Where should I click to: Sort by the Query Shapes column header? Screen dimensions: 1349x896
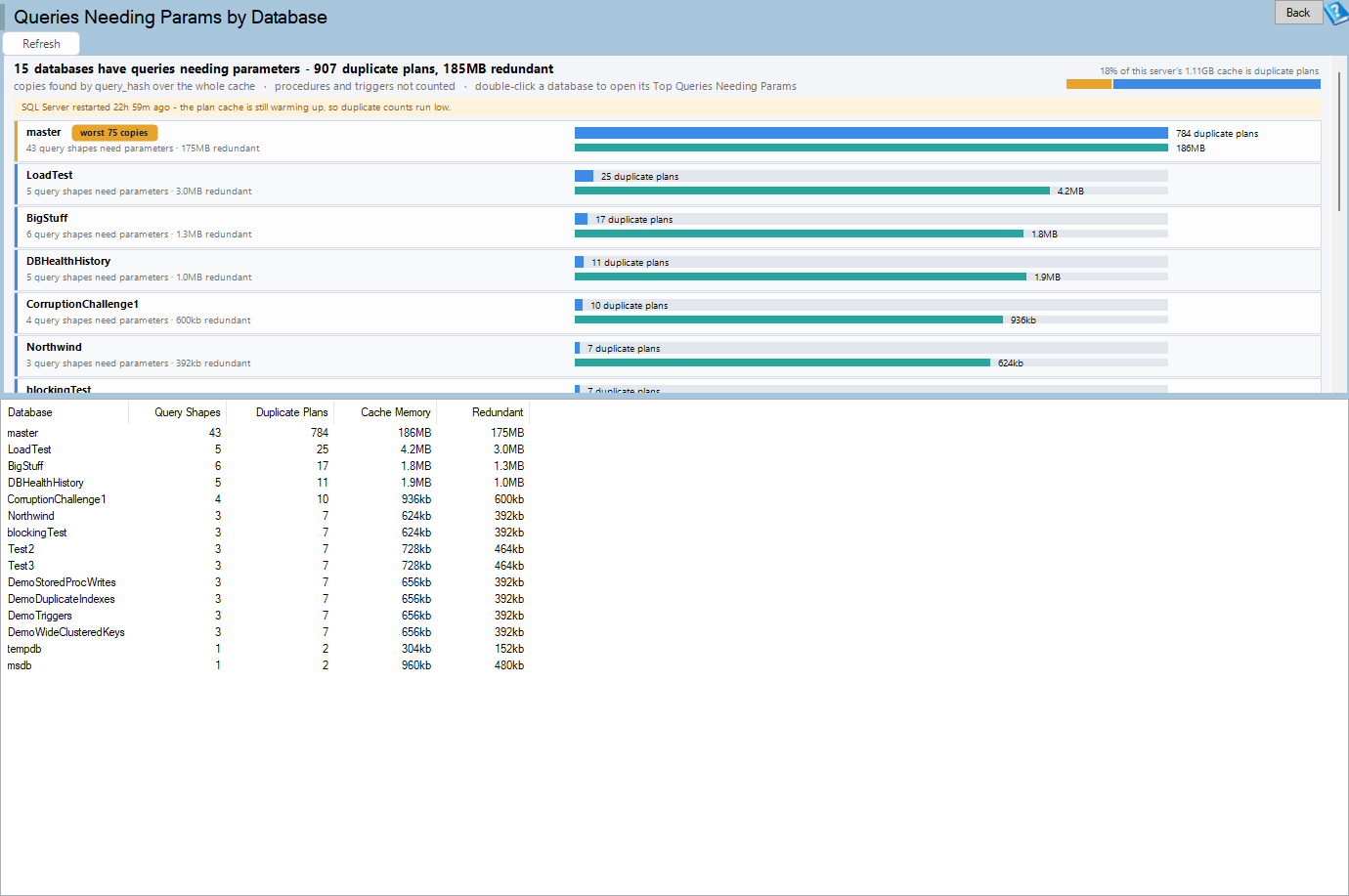[177, 412]
